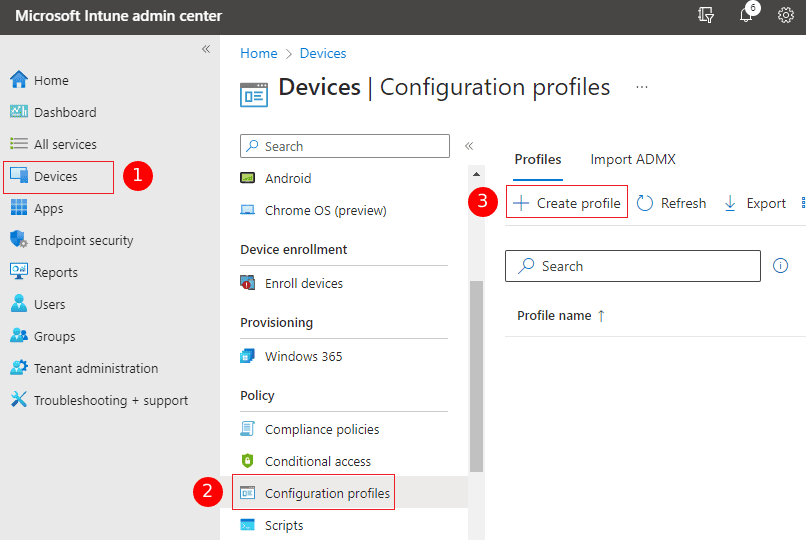The image size is (806, 540).
Task: Click the Troubleshooting + support wrench icon
Action: 18,400
